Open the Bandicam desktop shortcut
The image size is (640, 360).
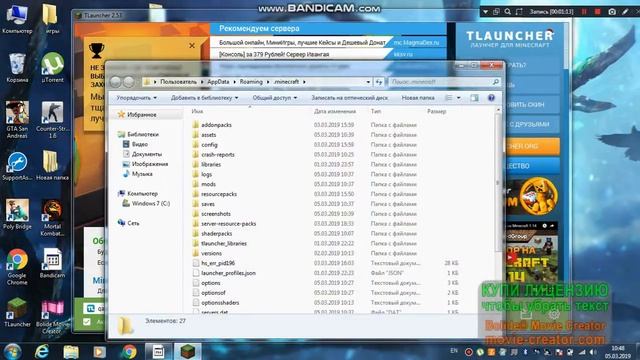click(x=52, y=263)
